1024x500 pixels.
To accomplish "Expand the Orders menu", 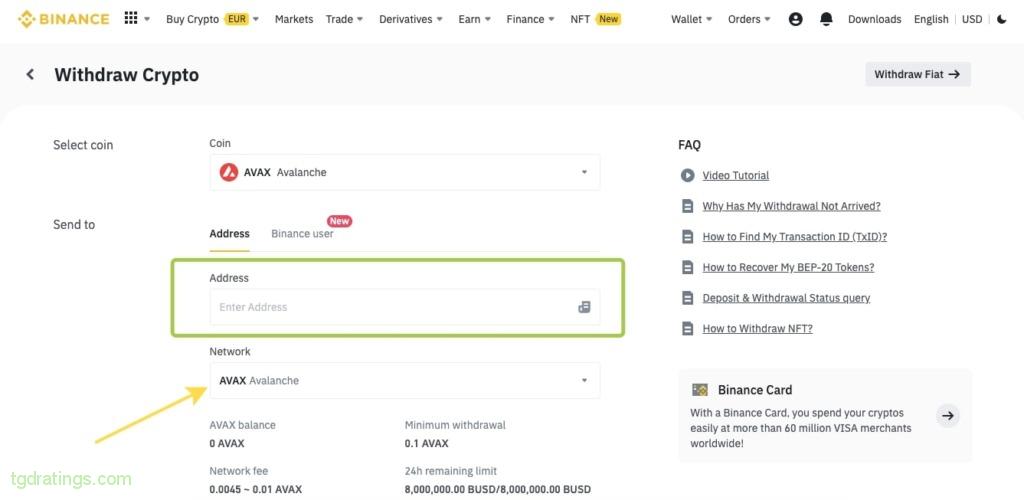I will pyautogui.click(x=749, y=20).
